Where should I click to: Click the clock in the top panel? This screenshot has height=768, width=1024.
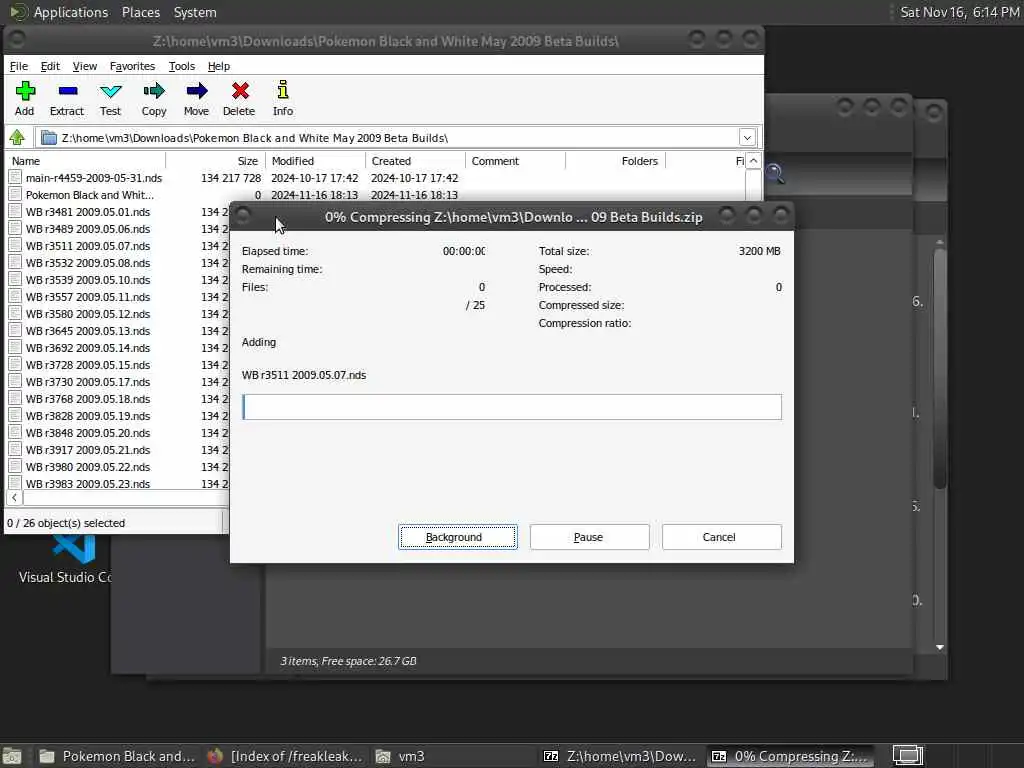coord(959,12)
